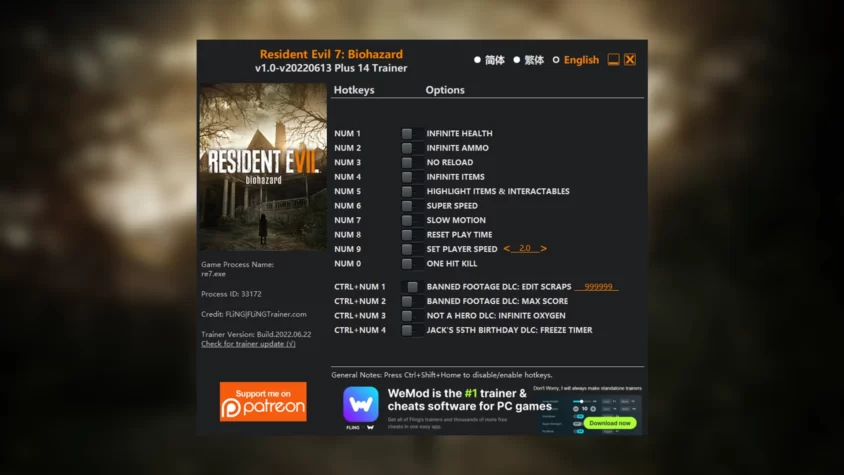Close the trainer with the X icon
The height and width of the screenshot is (475, 844).
[x=630, y=60]
